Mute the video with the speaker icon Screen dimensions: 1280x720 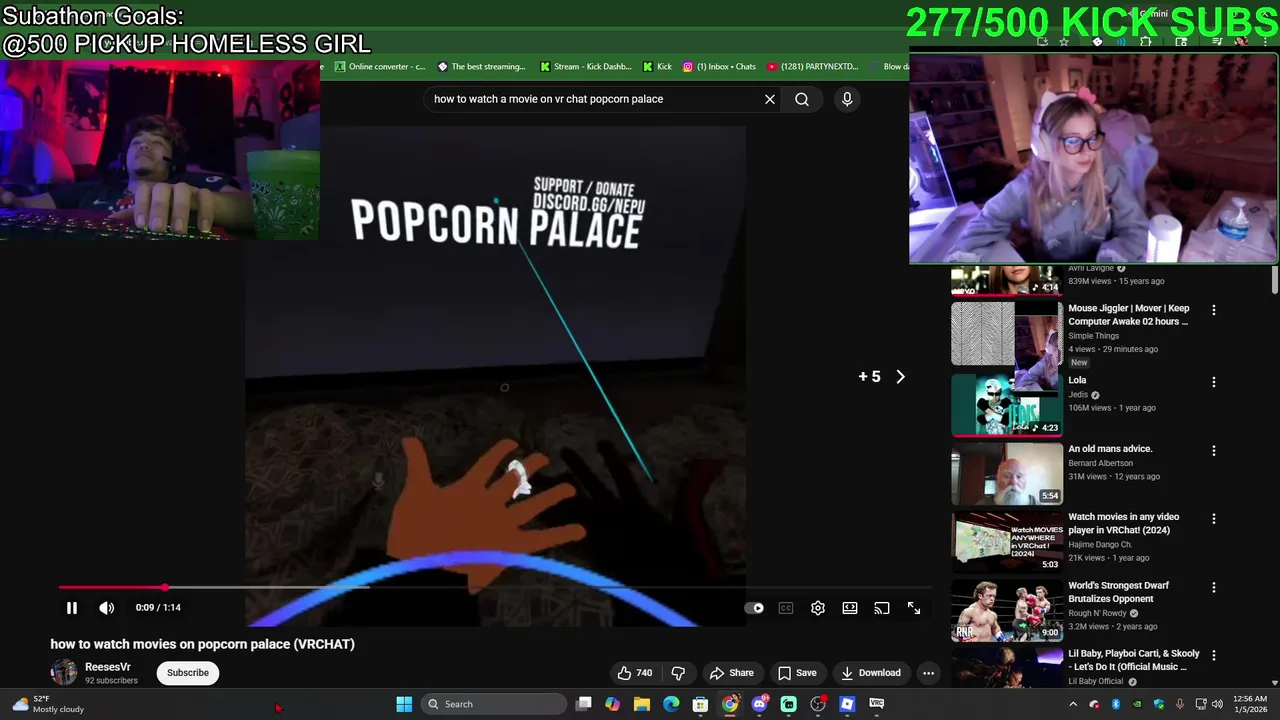click(106, 608)
